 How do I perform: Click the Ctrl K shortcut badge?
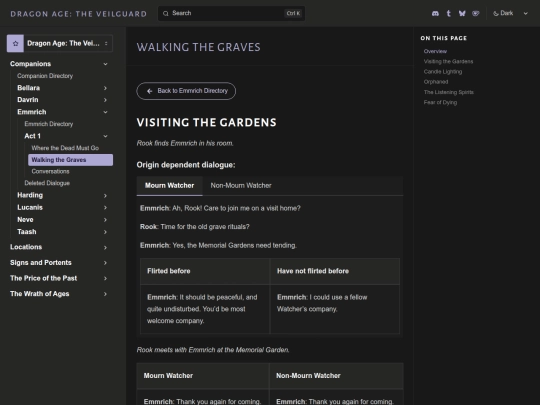(x=293, y=13)
